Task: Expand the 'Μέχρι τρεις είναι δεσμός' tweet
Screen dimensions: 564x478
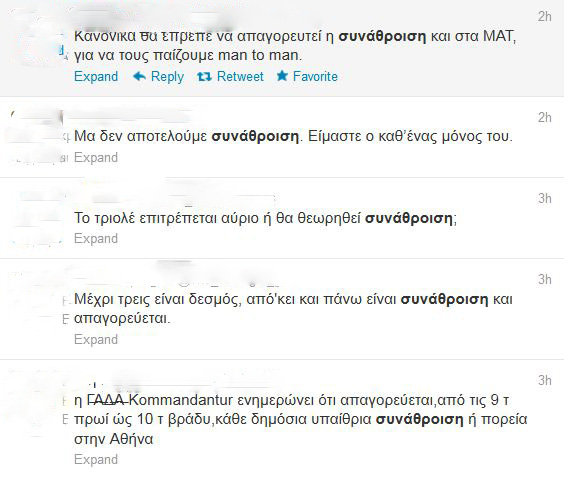Action: [x=96, y=340]
